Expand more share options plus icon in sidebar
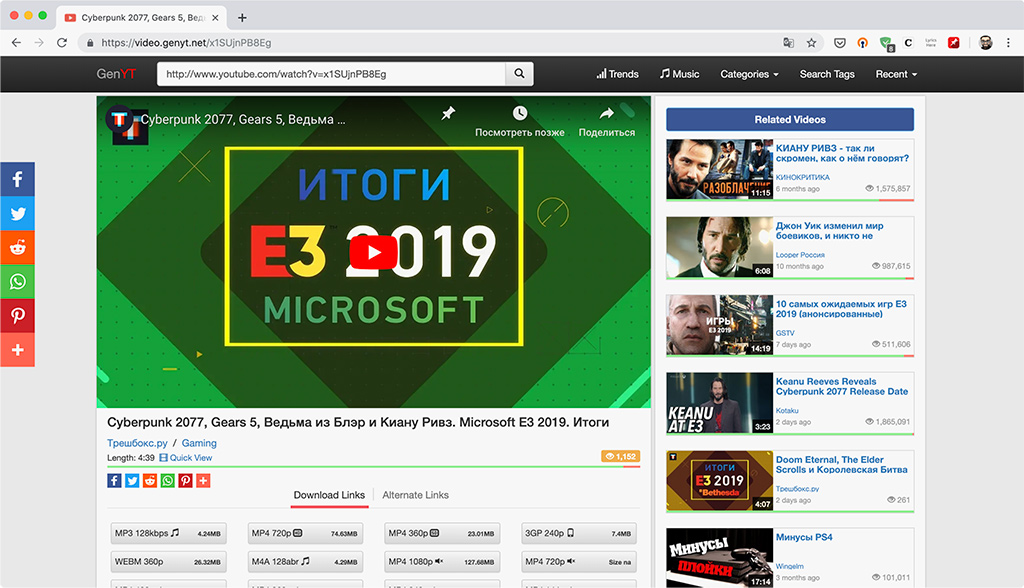This screenshot has width=1024, height=588. (18, 350)
